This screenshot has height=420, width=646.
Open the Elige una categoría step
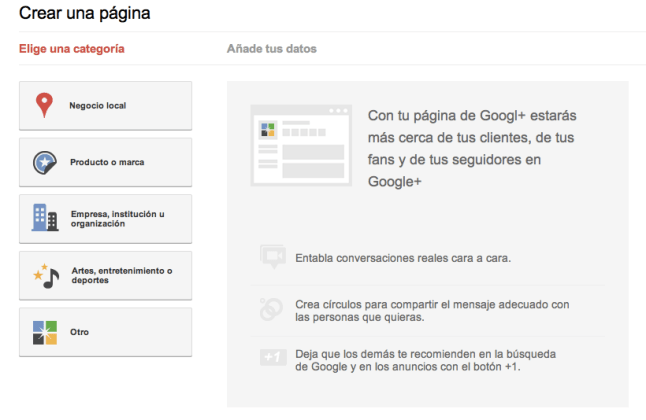point(72,49)
